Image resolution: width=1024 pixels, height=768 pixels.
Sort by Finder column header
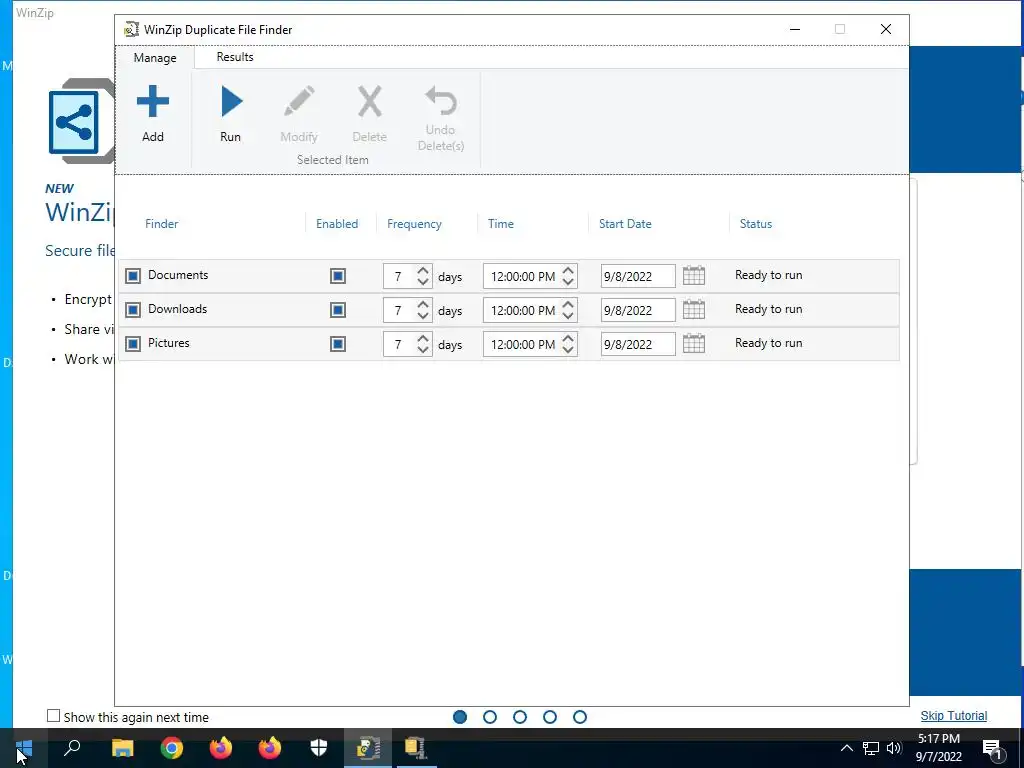point(161,223)
